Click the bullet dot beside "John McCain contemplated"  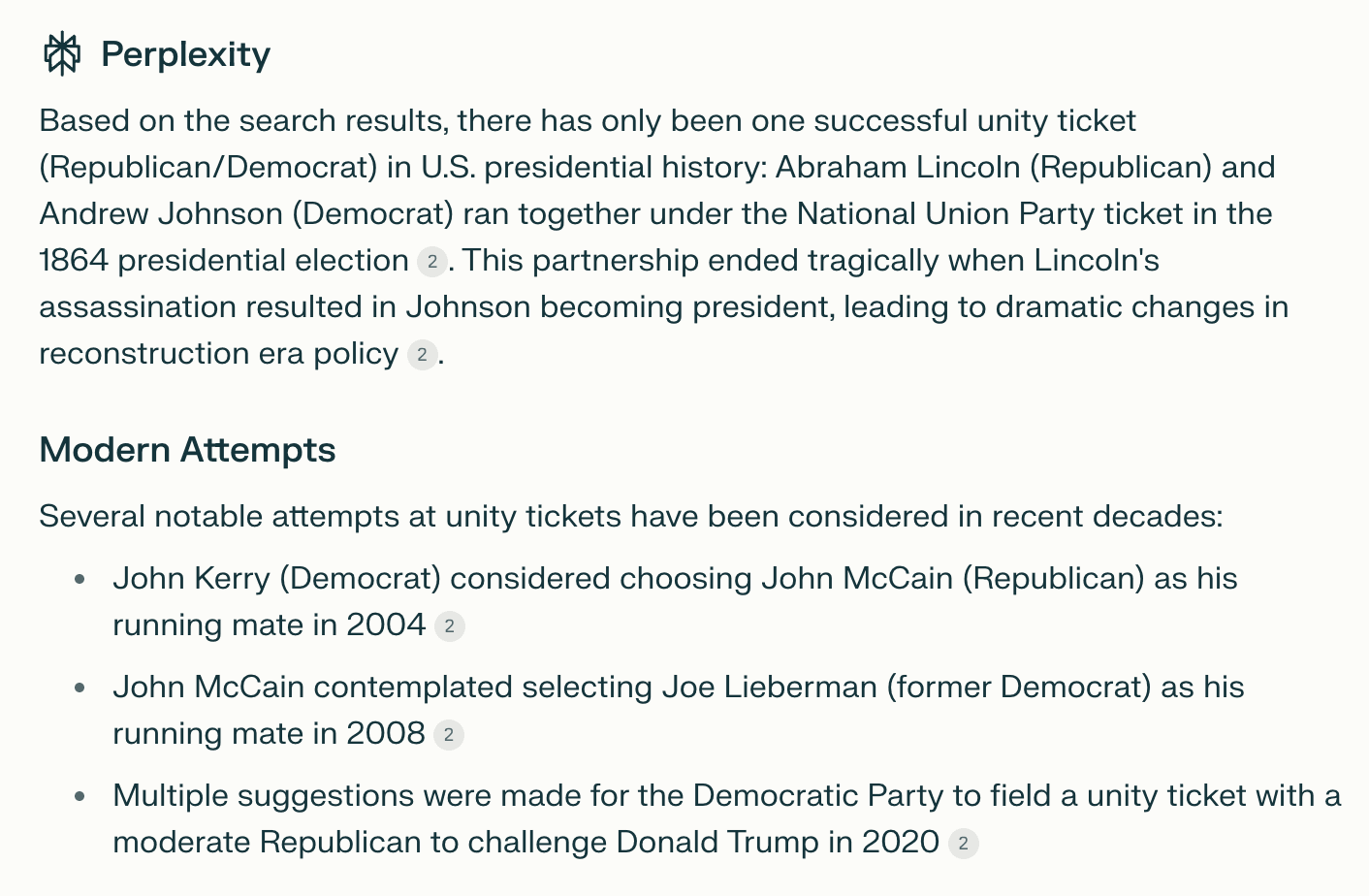tap(80, 688)
